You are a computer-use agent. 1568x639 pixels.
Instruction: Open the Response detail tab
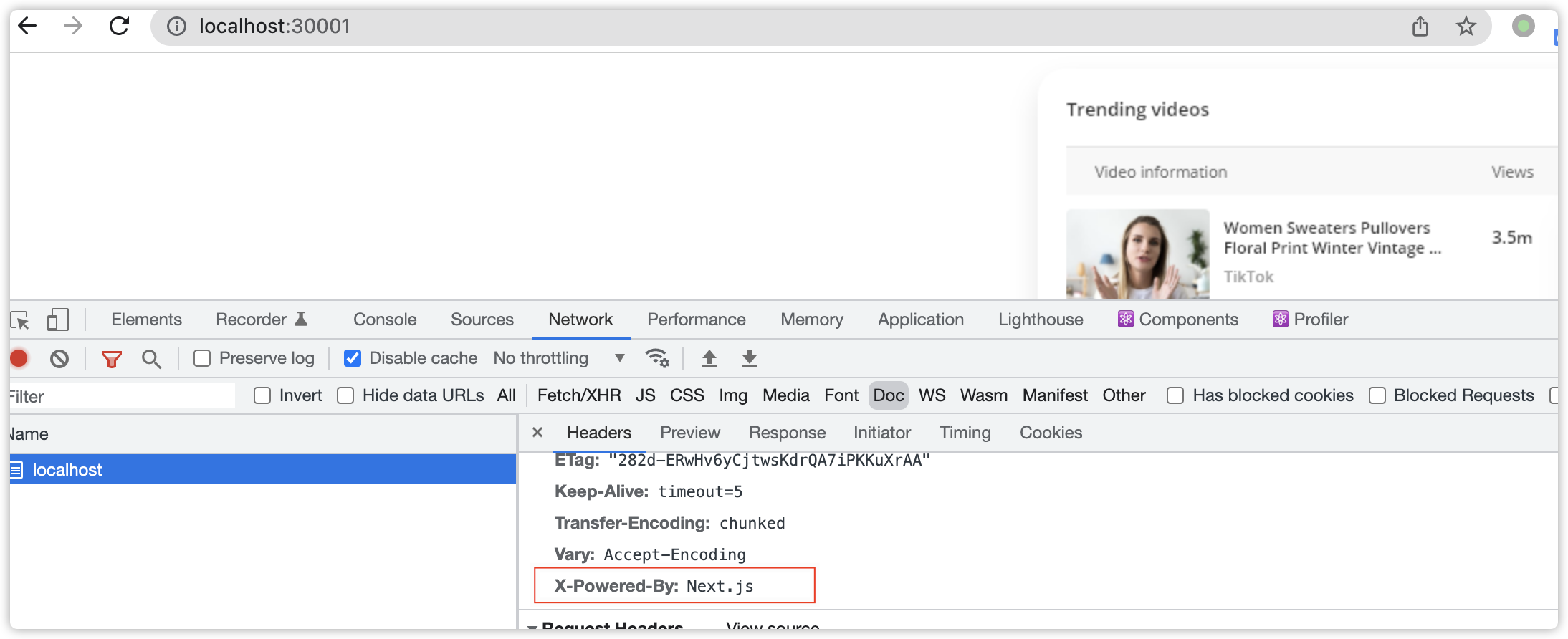pos(787,433)
